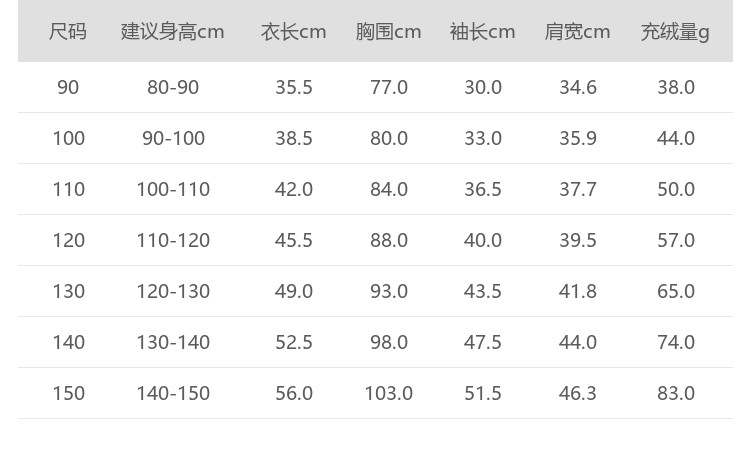The image size is (750, 460).
Task: Click the height range 80-90 cell
Action: (x=173, y=87)
